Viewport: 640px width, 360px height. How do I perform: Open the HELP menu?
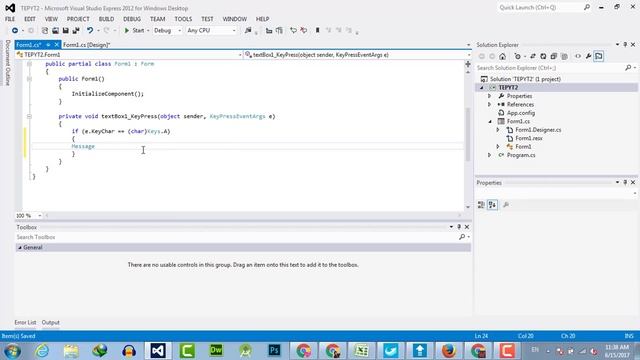click(262, 19)
